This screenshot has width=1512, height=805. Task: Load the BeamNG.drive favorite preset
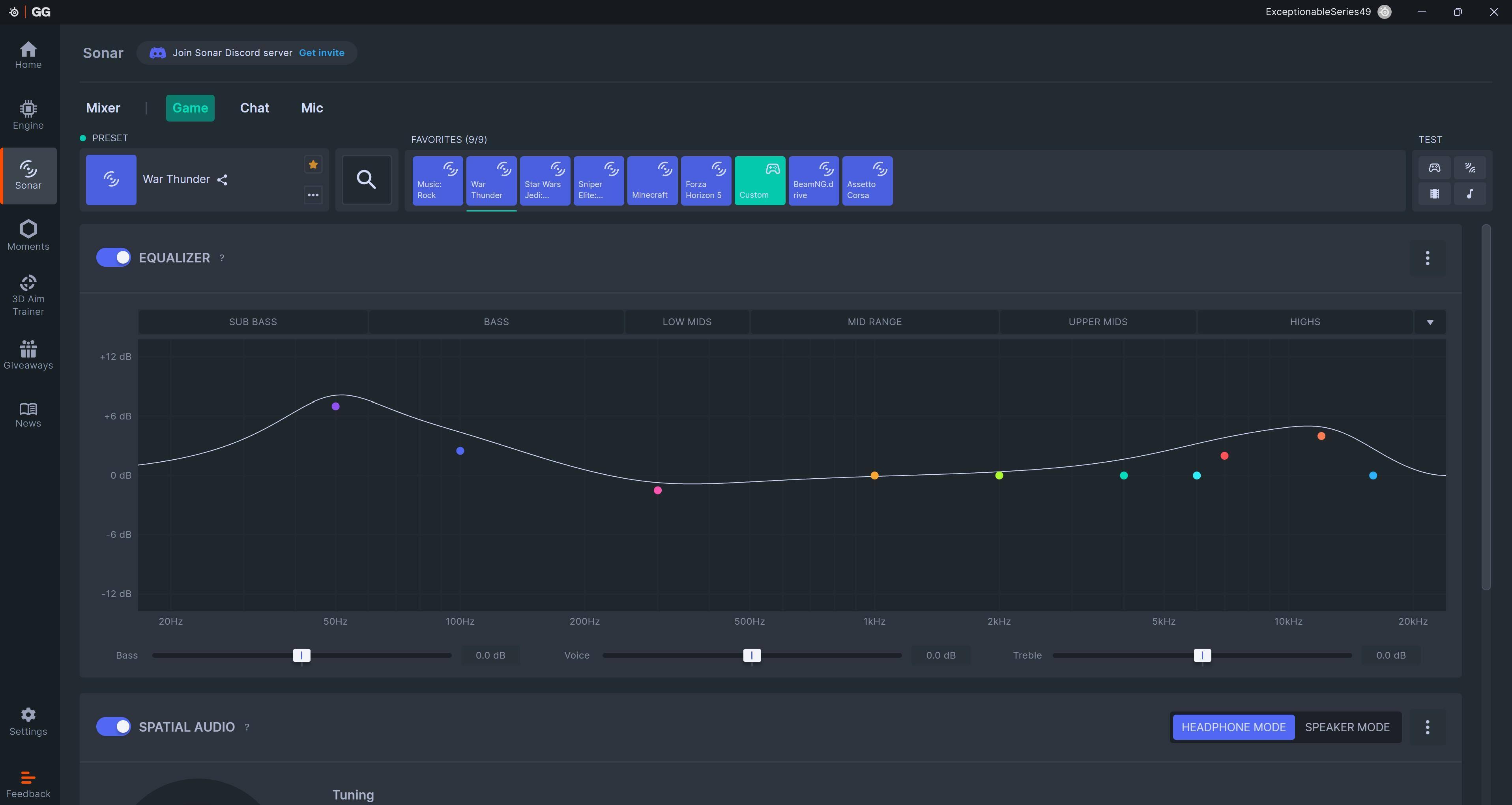click(814, 181)
